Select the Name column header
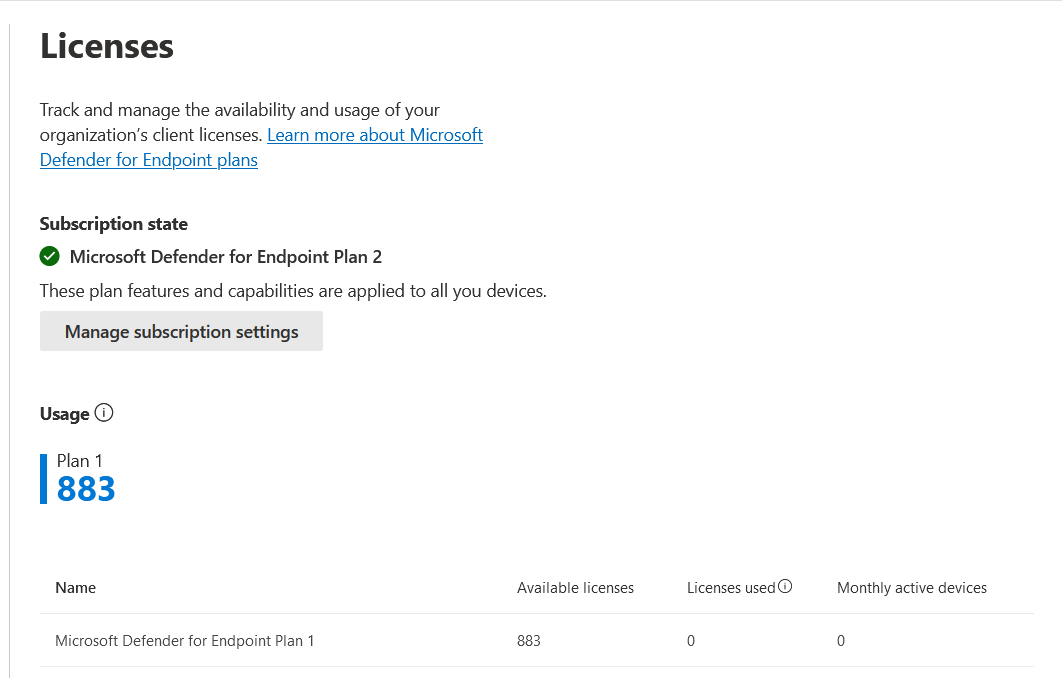 tap(76, 588)
